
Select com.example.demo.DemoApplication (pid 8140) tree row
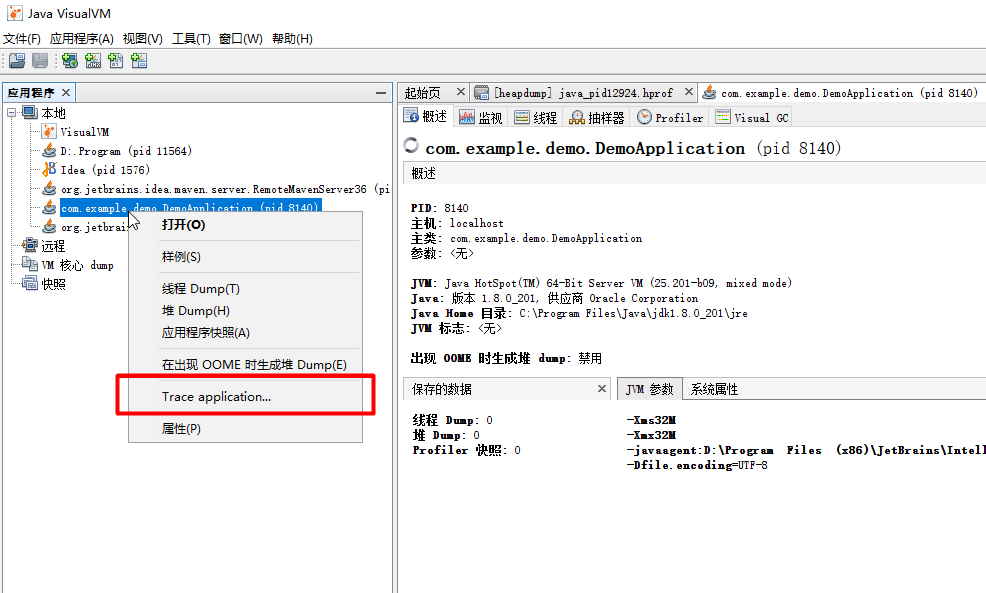point(191,207)
